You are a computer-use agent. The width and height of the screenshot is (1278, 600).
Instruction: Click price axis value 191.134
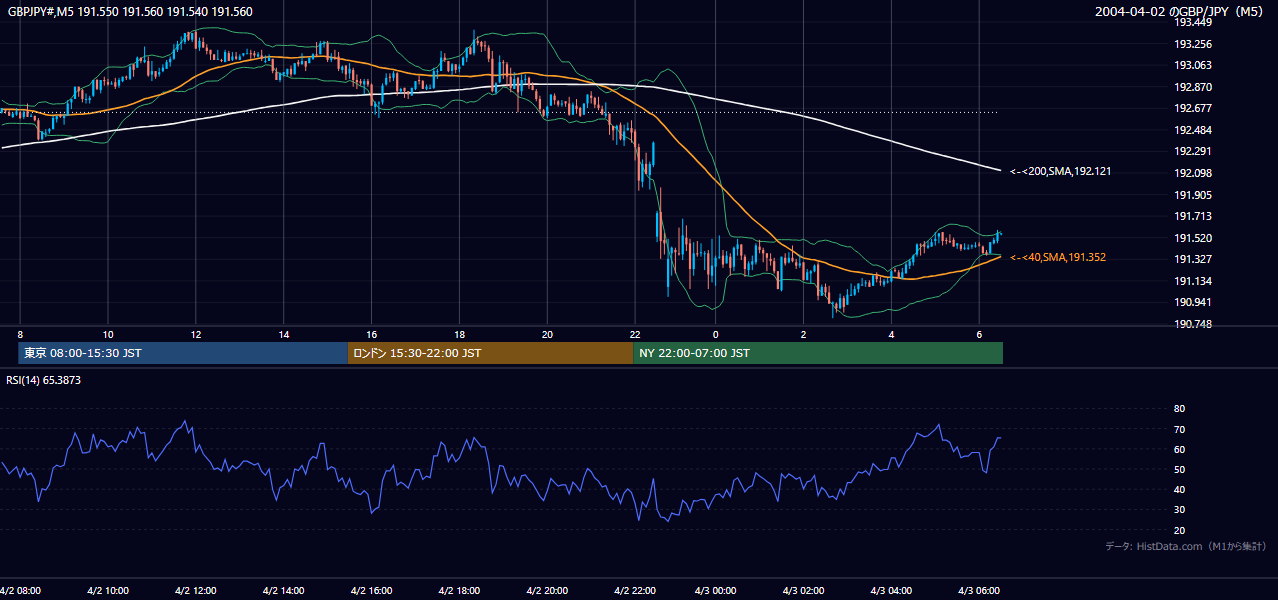(1192, 281)
